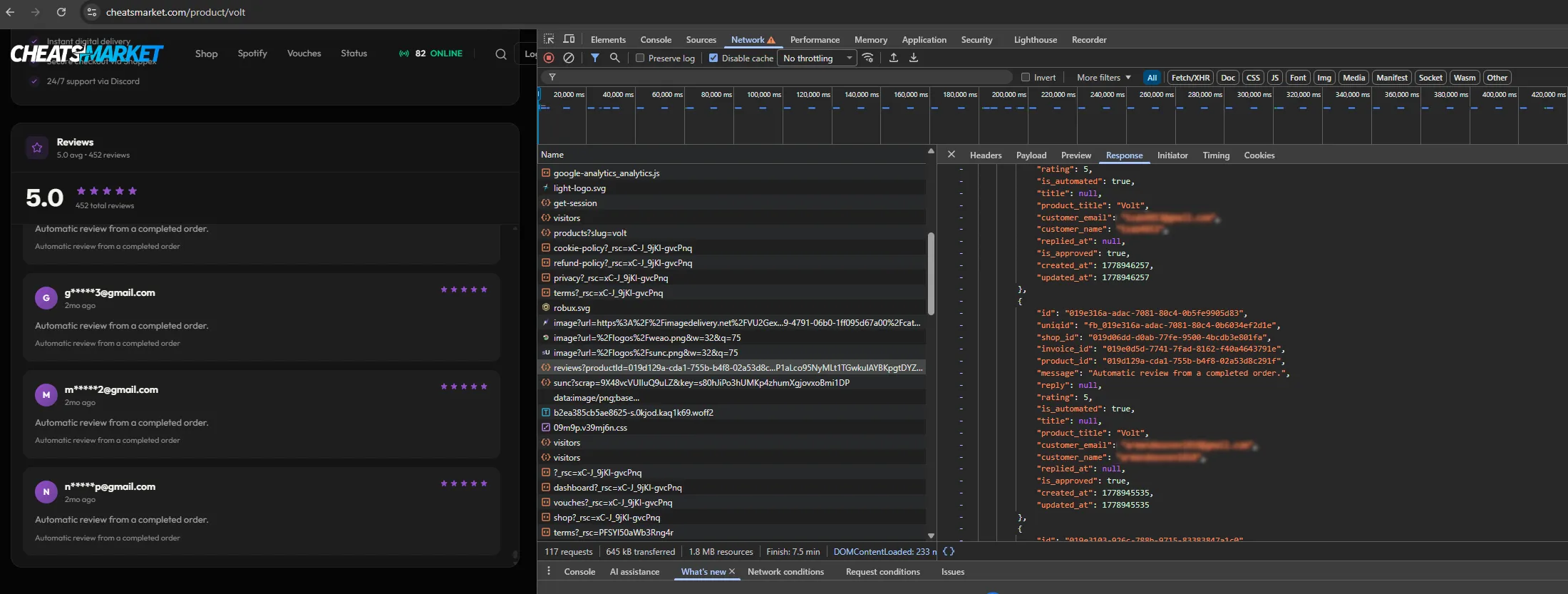This screenshot has height=594, width=1568.
Task: Filter requests by Img type
Action: tap(1324, 78)
